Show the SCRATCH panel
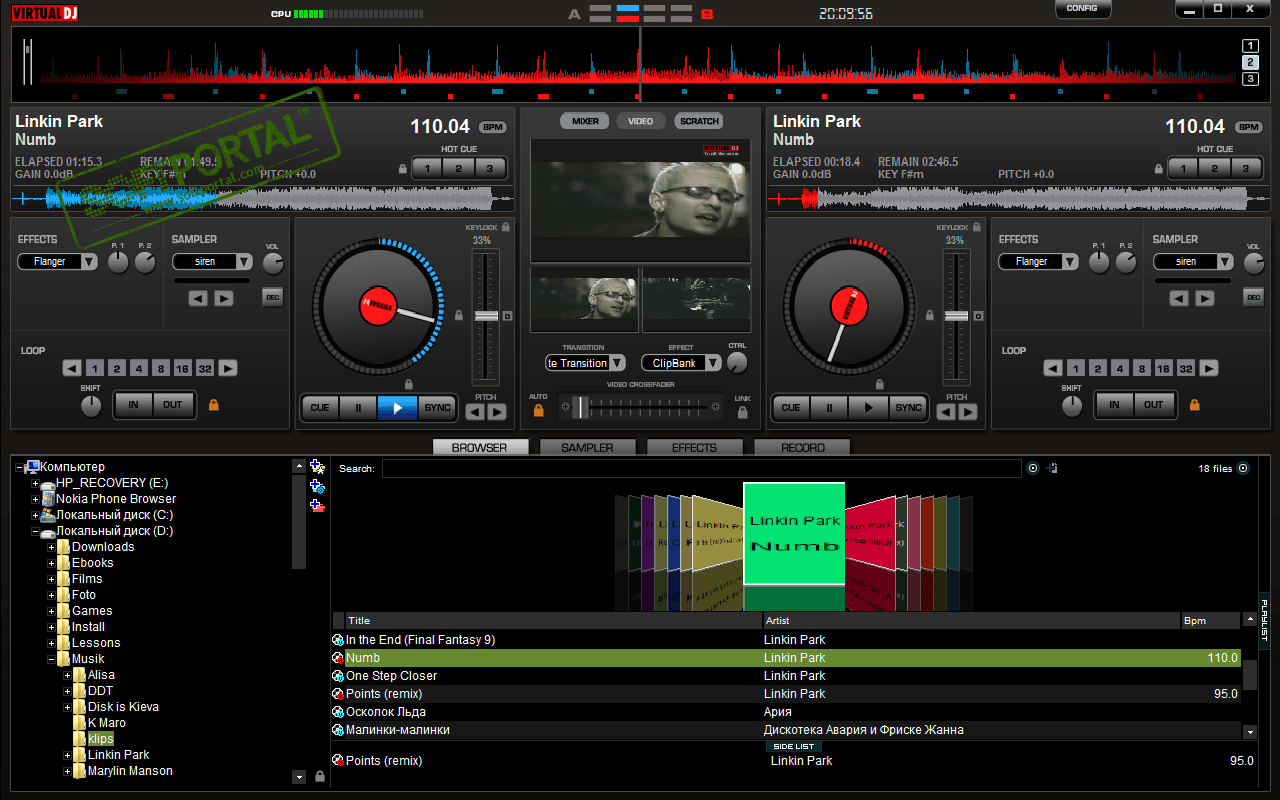1280x800 pixels. pyautogui.click(x=699, y=121)
